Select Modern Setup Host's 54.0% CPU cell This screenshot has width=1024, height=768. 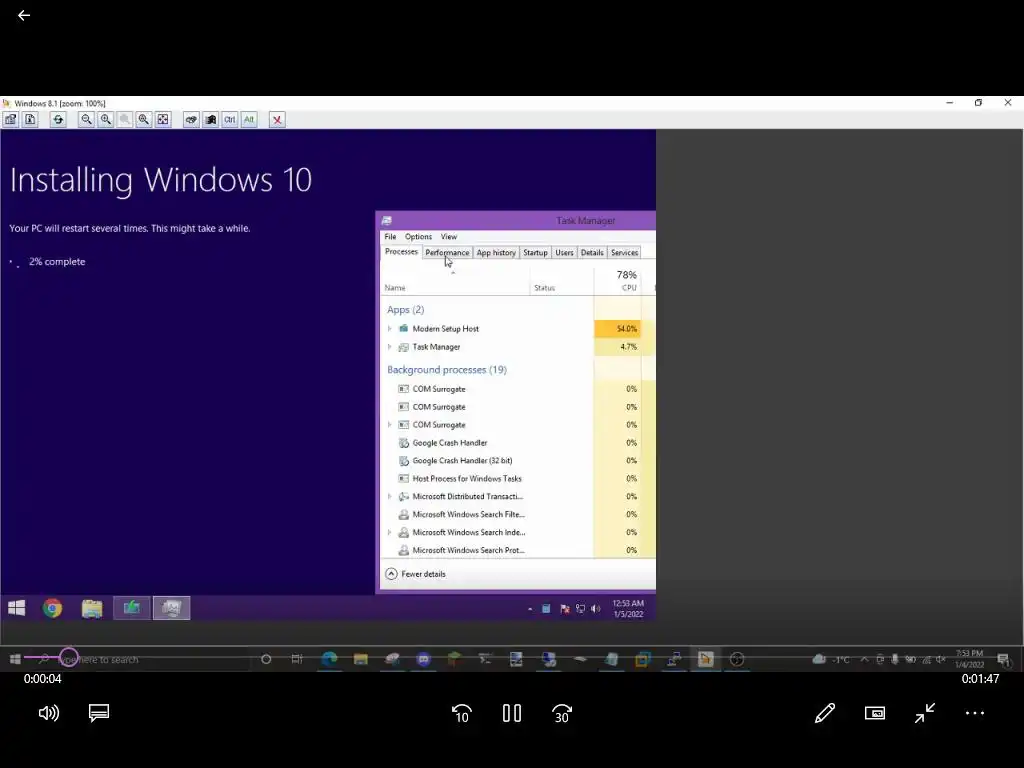point(617,328)
